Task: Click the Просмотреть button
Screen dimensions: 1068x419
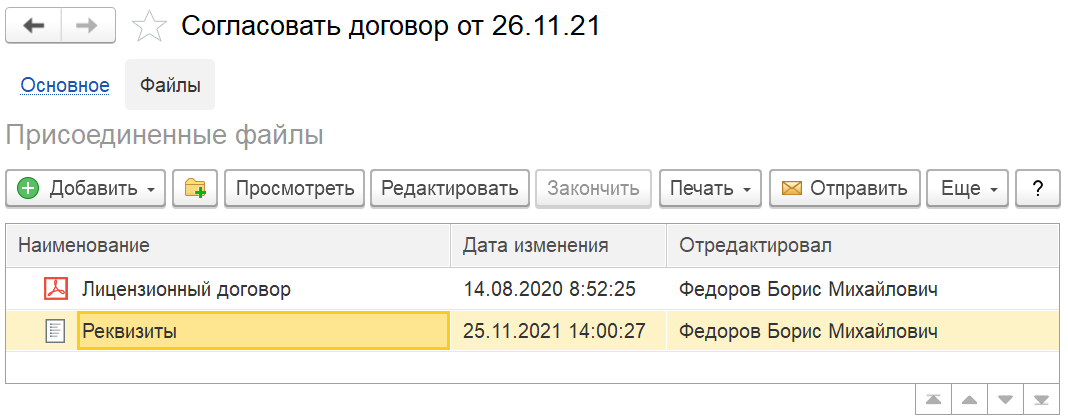Action: [294, 189]
